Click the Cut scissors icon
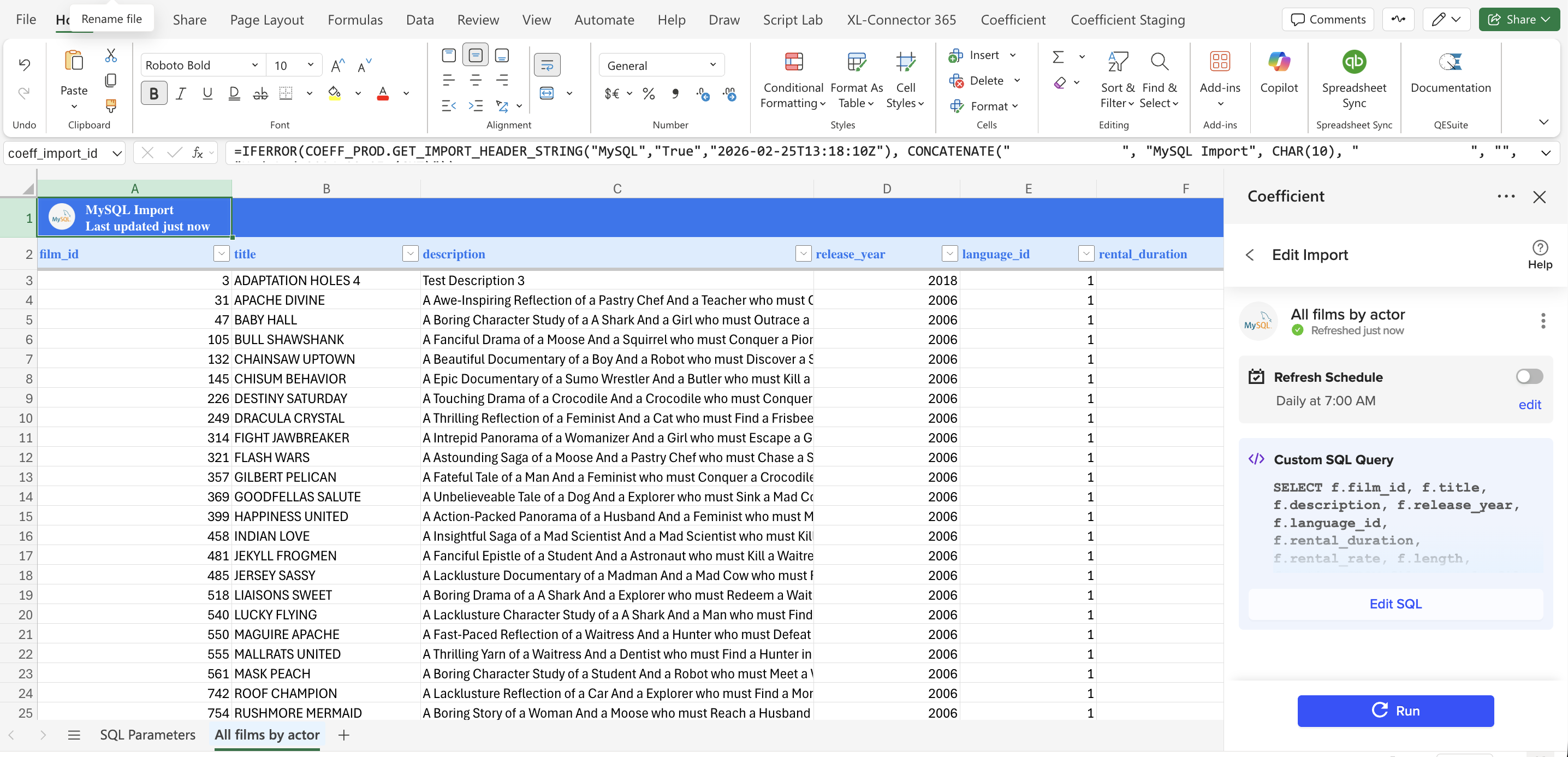Image resolution: width=1568 pixels, height=757 pixels. 111,55
